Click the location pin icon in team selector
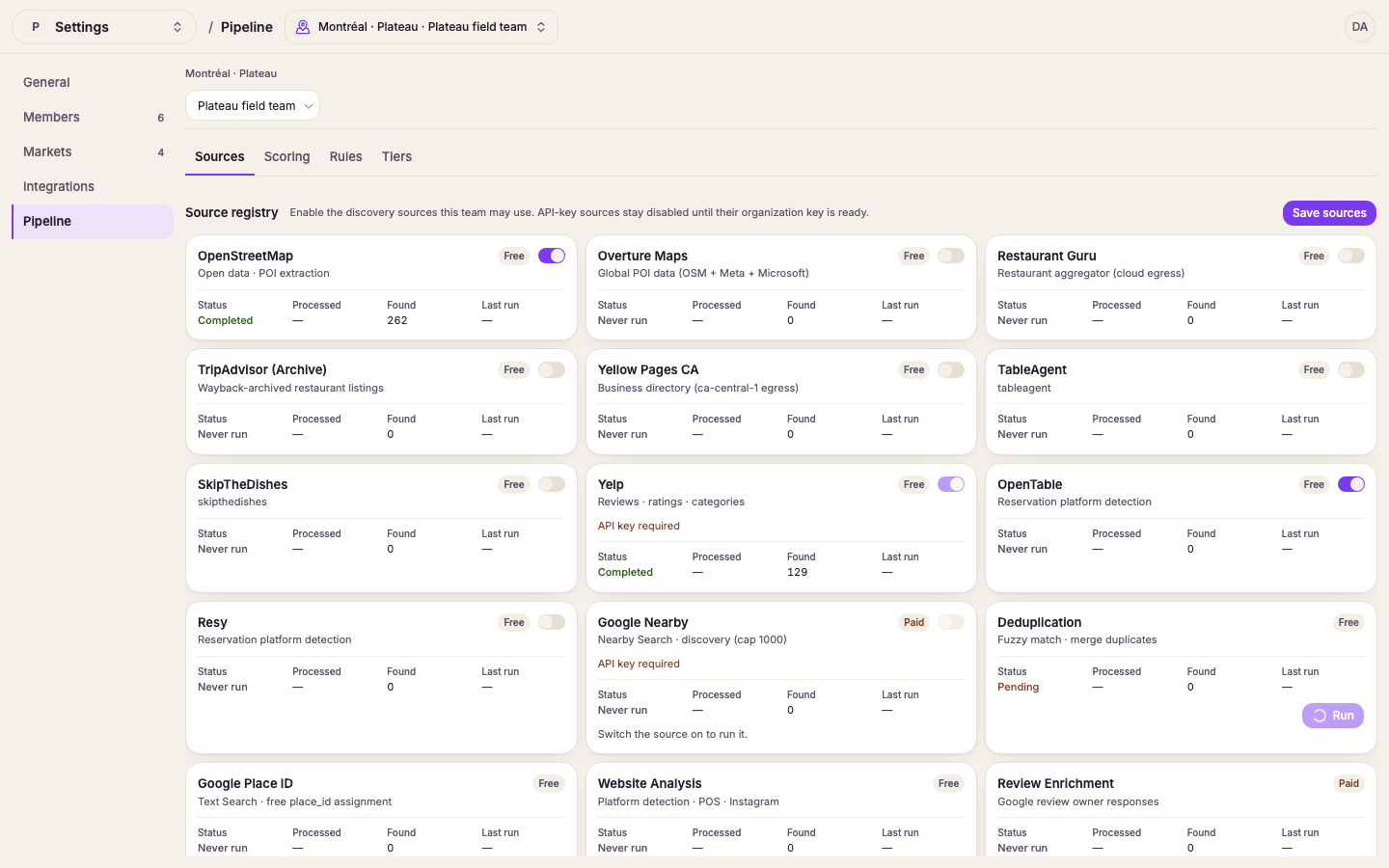 [303, 27]
